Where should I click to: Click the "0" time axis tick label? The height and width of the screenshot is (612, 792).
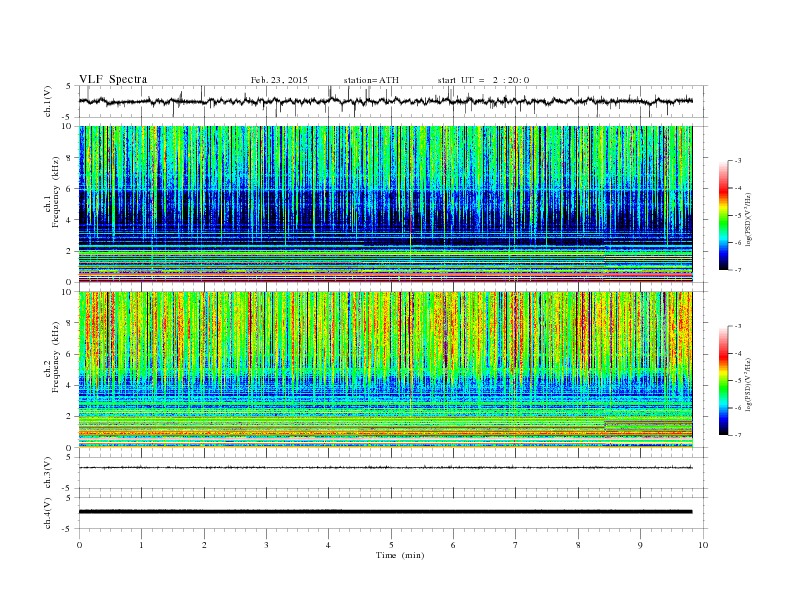79,545
